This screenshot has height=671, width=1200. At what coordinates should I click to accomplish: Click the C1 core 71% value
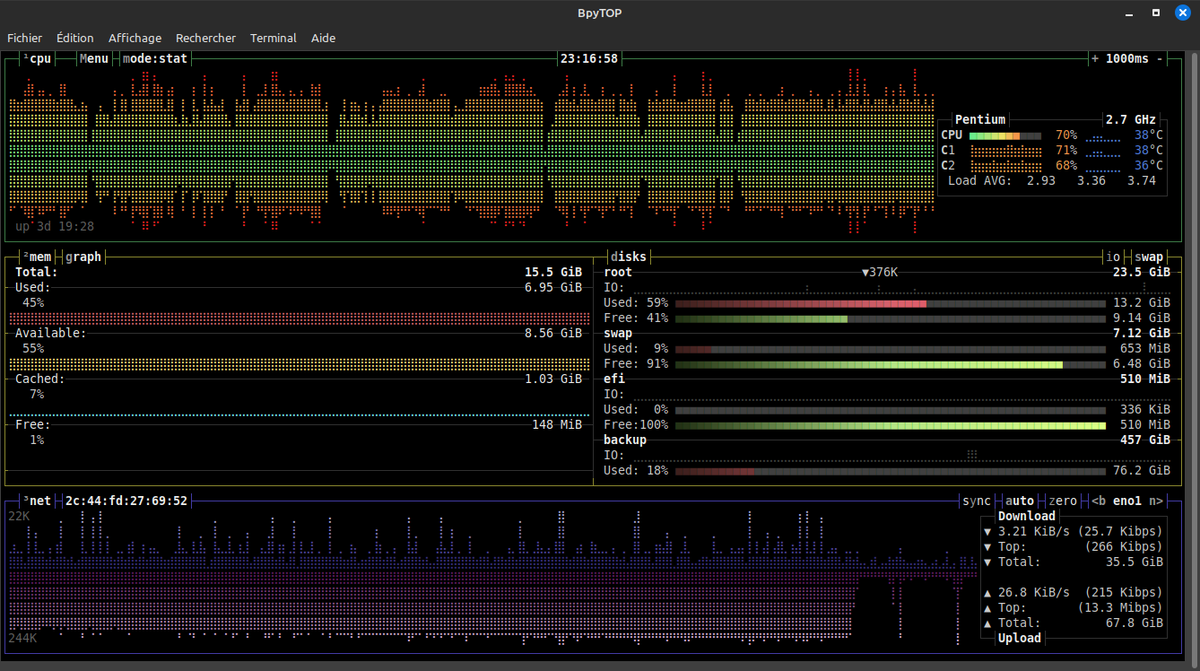click(1066, 150)
